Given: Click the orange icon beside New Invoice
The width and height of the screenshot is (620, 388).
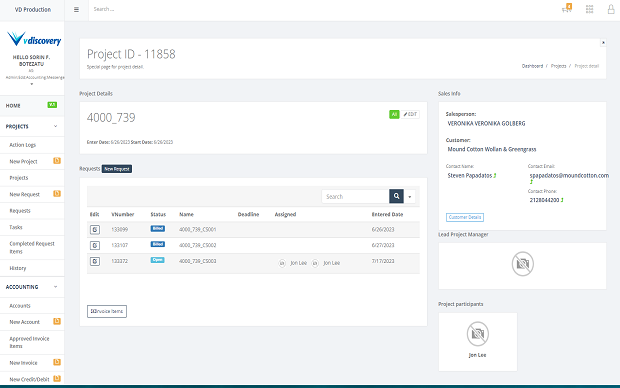Looking at the screenshot, I should tap(57, 362).
